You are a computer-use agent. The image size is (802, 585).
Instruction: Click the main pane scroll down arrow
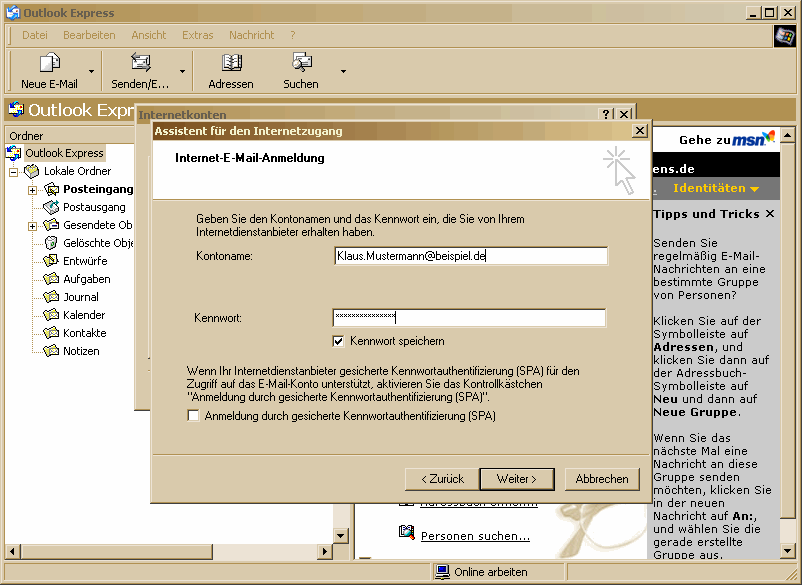tap(340, 536)
